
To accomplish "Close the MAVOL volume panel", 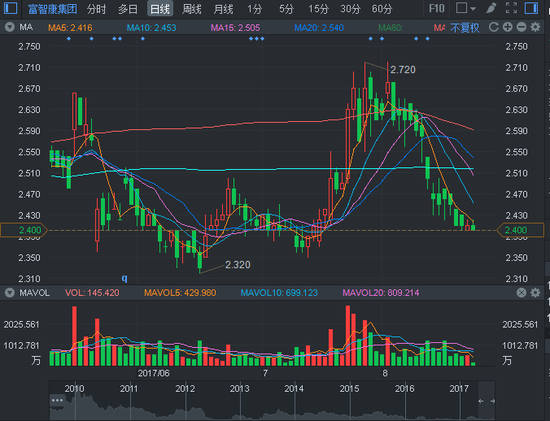I will click(x=522, y=293).
